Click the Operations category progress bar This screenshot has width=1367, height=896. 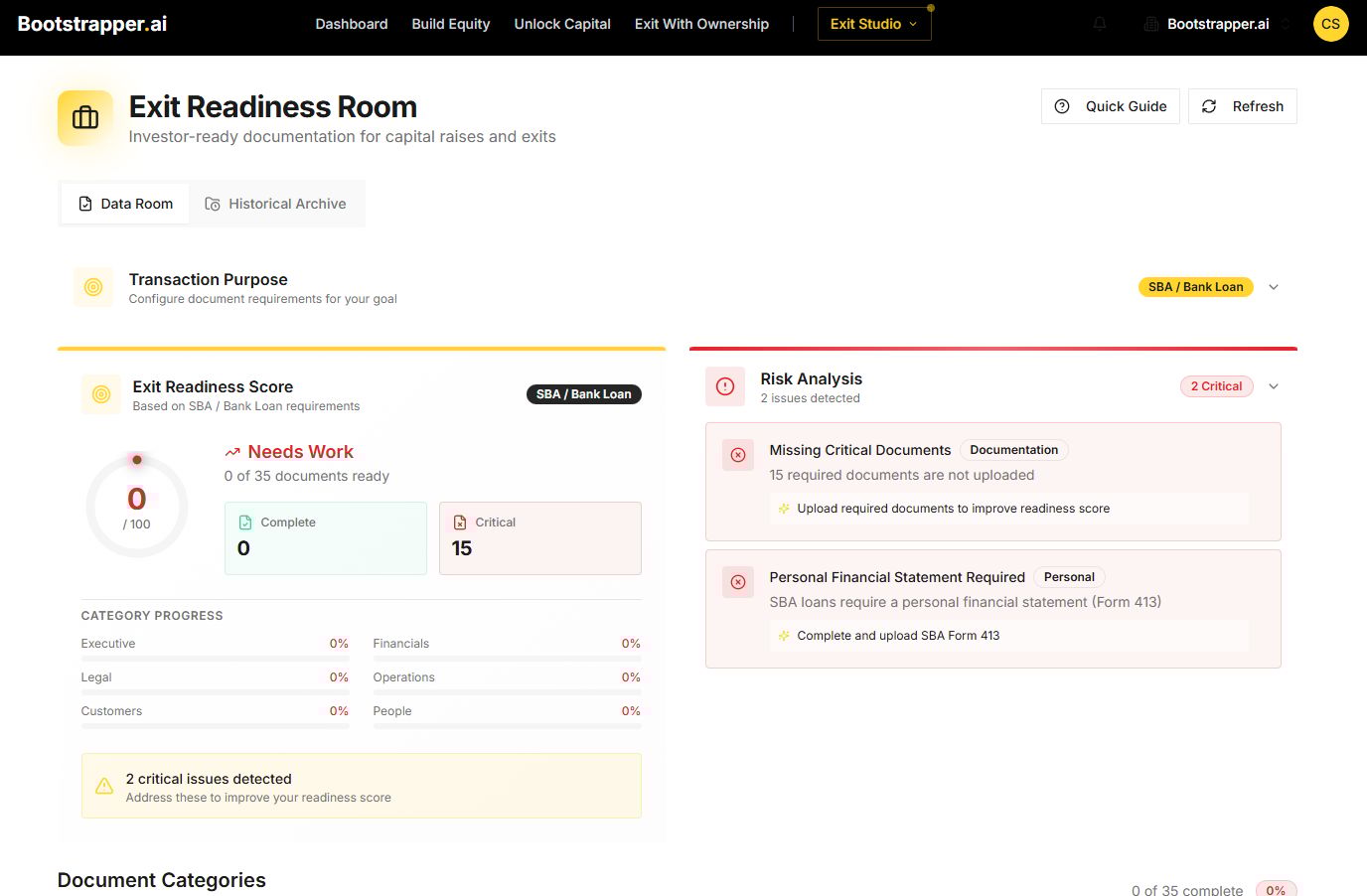507,692
